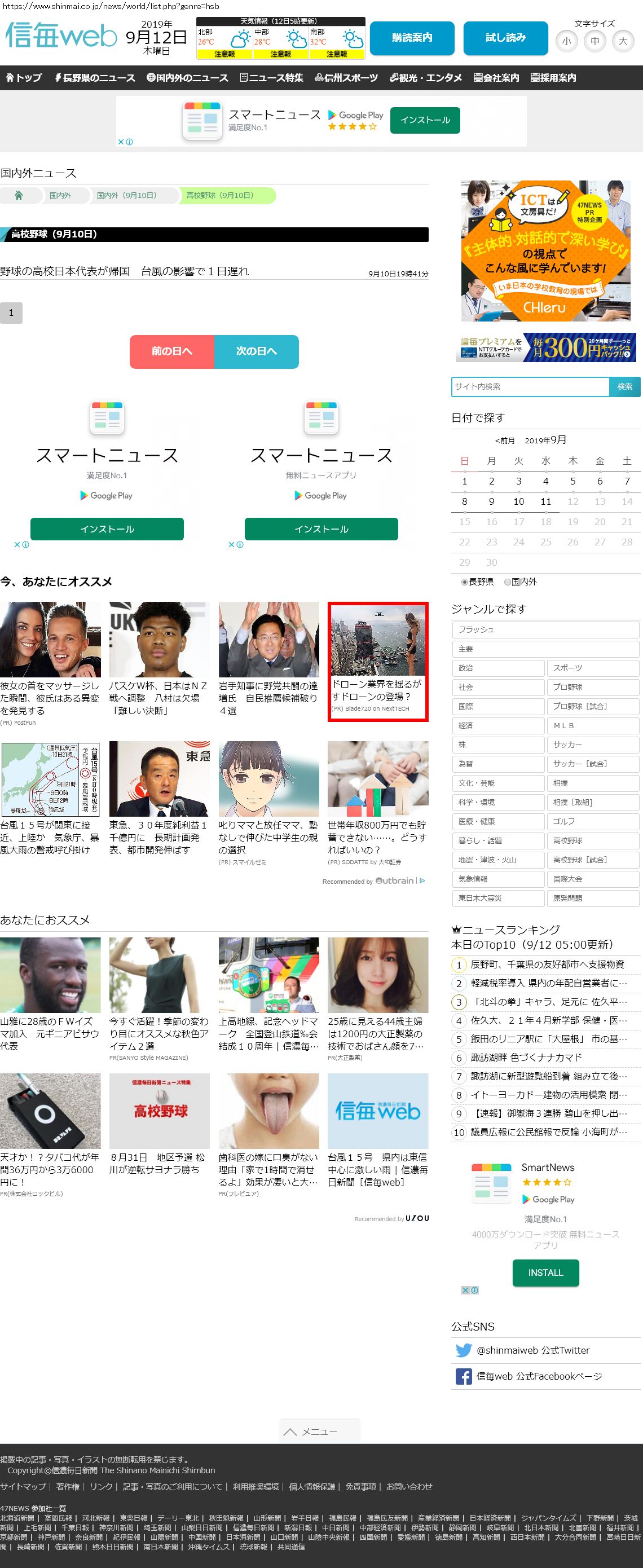The width and height of the screenshot is (643, 1568).
Task: Click the upward chevron メニュー button
Action: (x=320, y=1432)
